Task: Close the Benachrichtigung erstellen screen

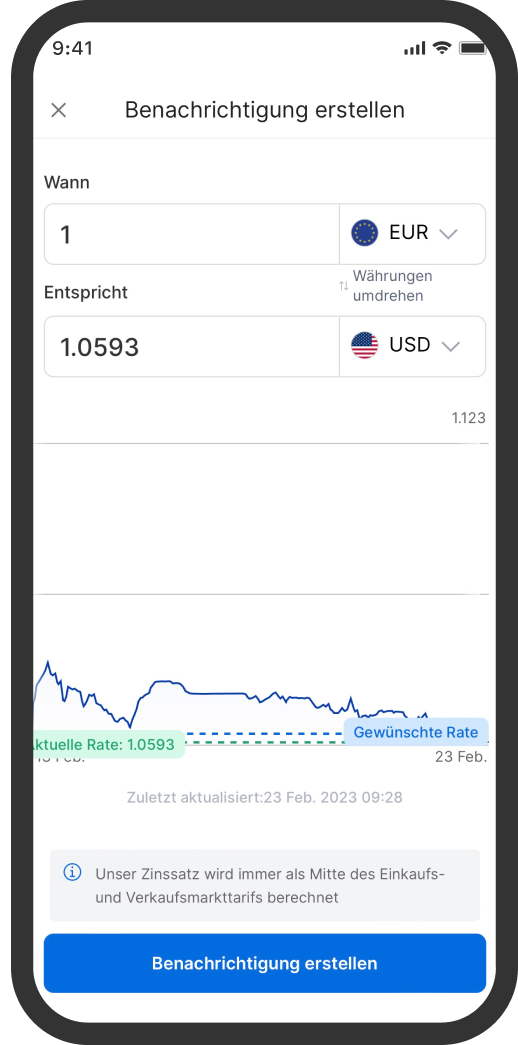Action: (x=59, y=110)
